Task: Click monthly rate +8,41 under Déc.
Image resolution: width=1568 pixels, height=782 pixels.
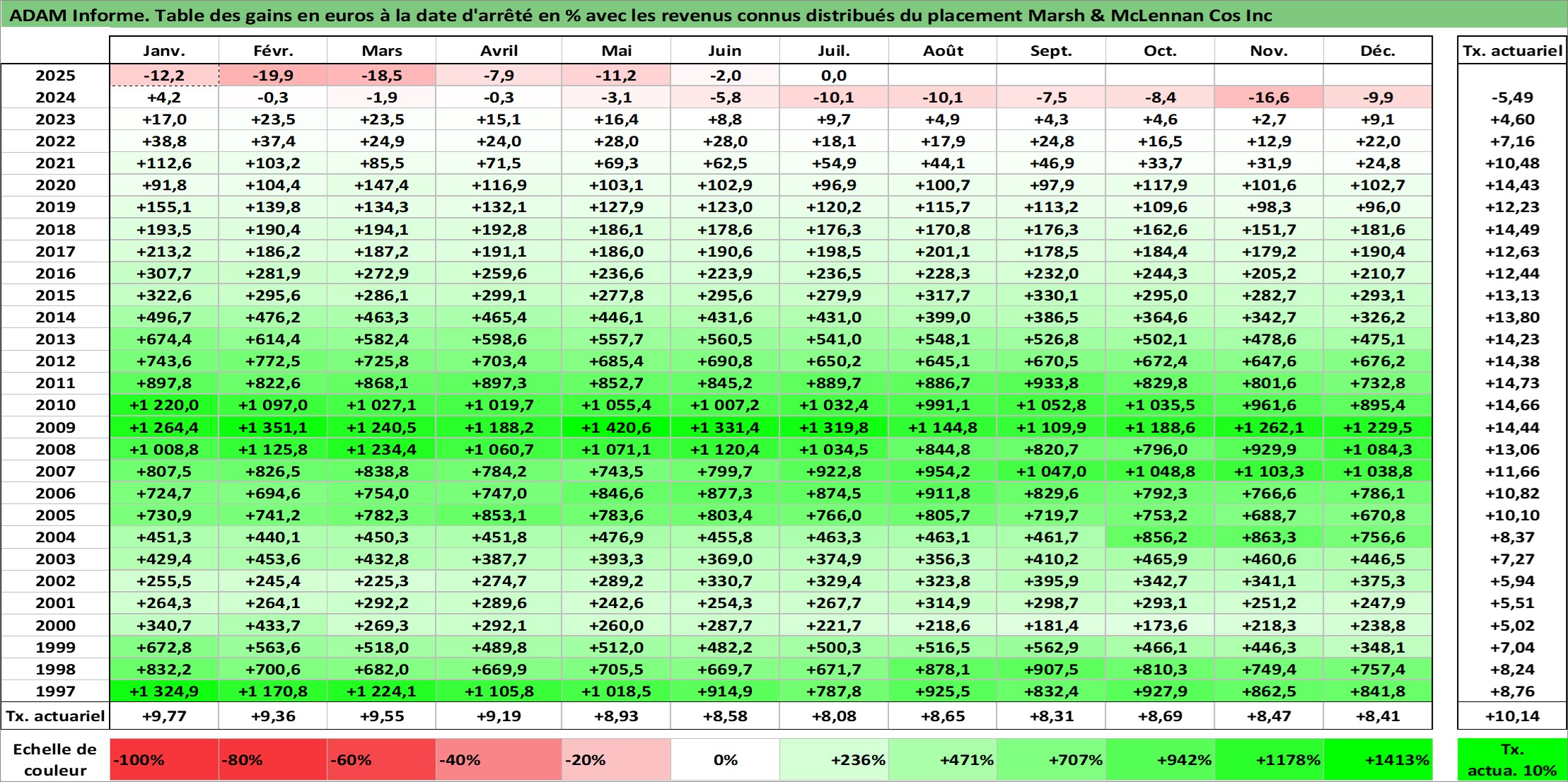Action: pos(1378,716)
